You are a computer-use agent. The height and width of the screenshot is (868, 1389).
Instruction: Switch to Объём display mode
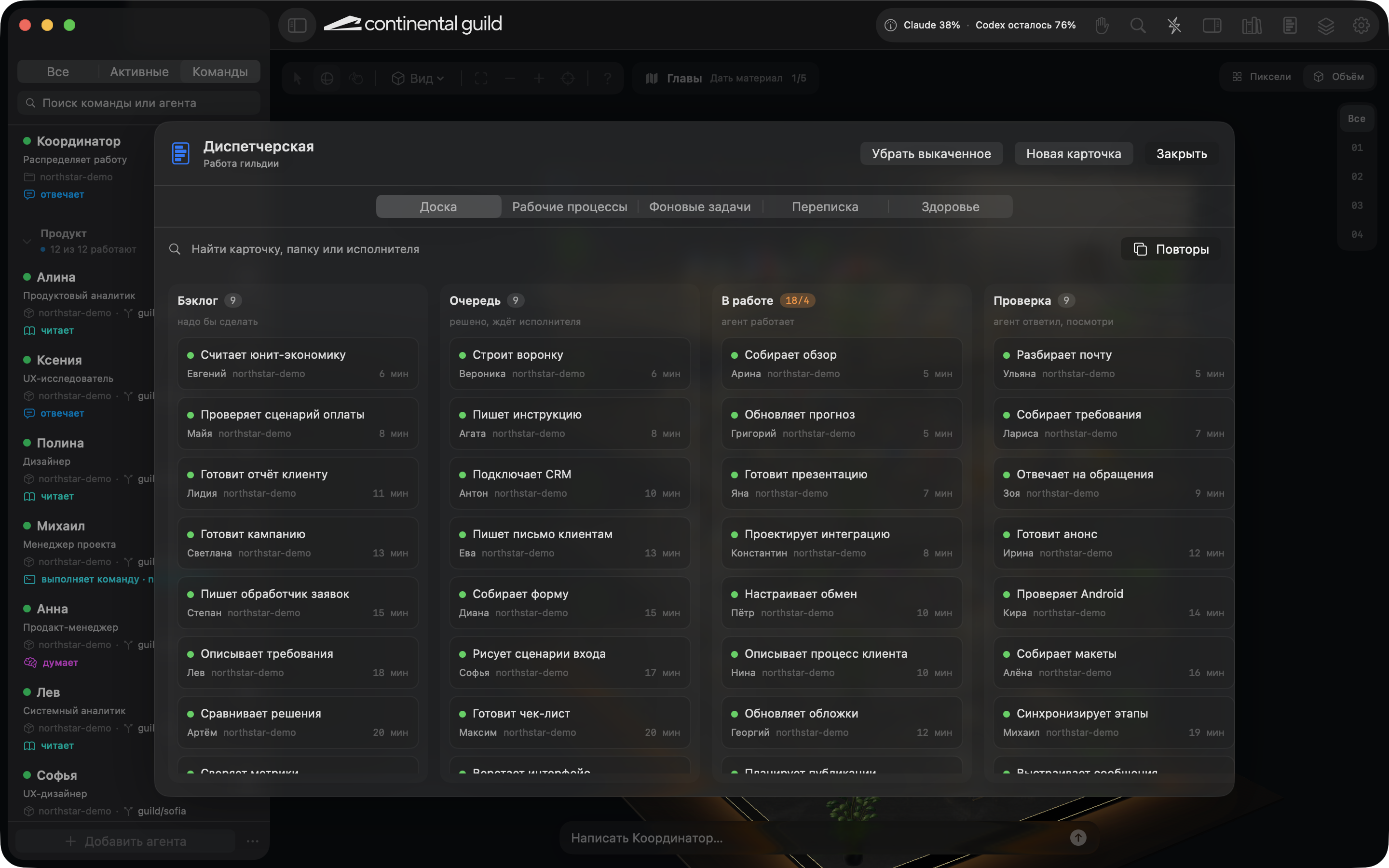pyautogui.click(x=1339, y=77)
